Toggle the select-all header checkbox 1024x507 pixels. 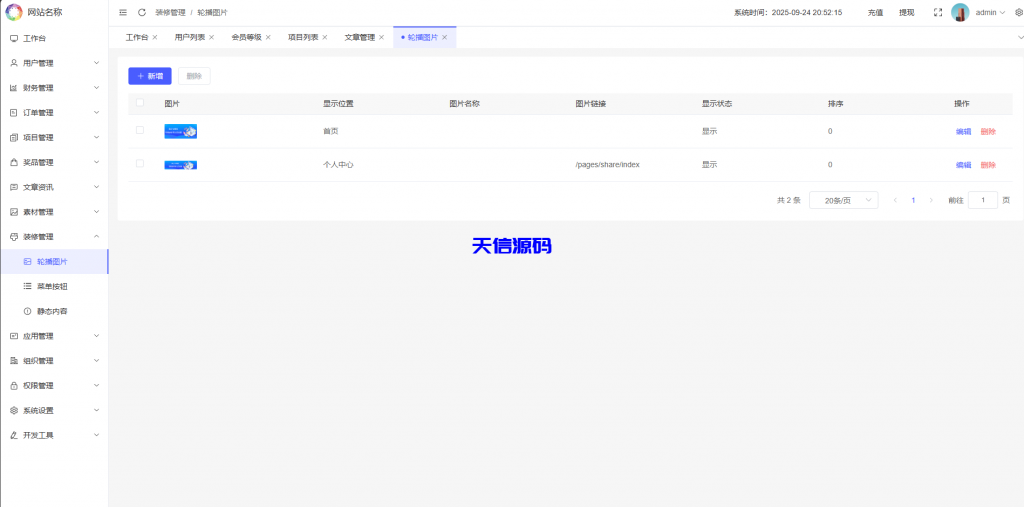pos(140,103)
